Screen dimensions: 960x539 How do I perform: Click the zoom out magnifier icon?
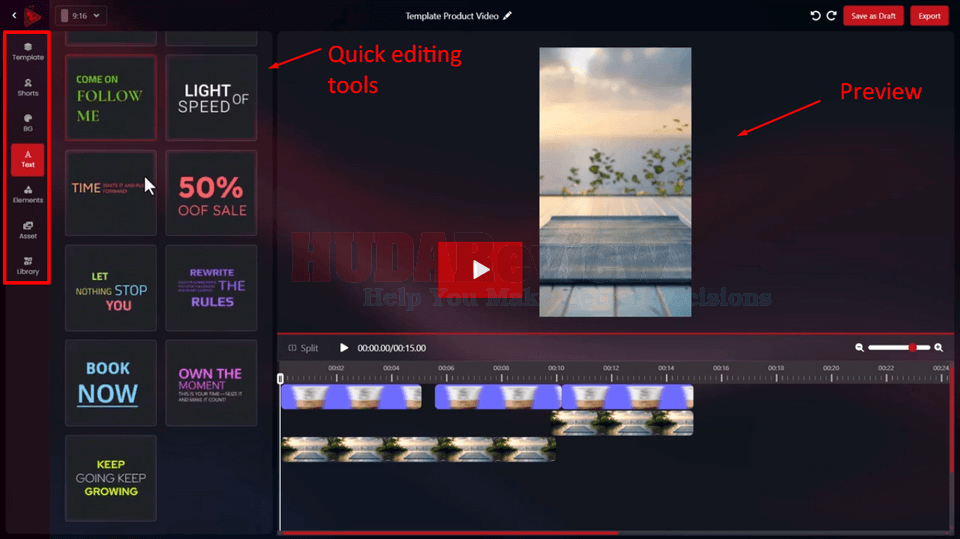(859, 348)
